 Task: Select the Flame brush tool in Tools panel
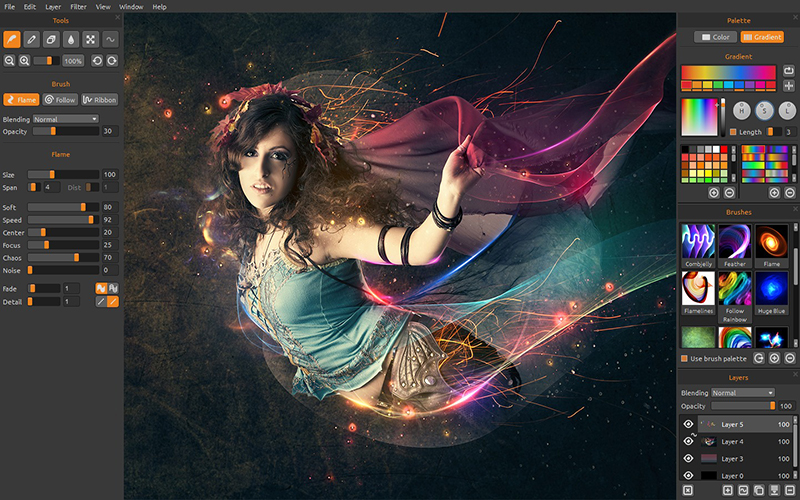pyautogui.click(x=12, y=39)
